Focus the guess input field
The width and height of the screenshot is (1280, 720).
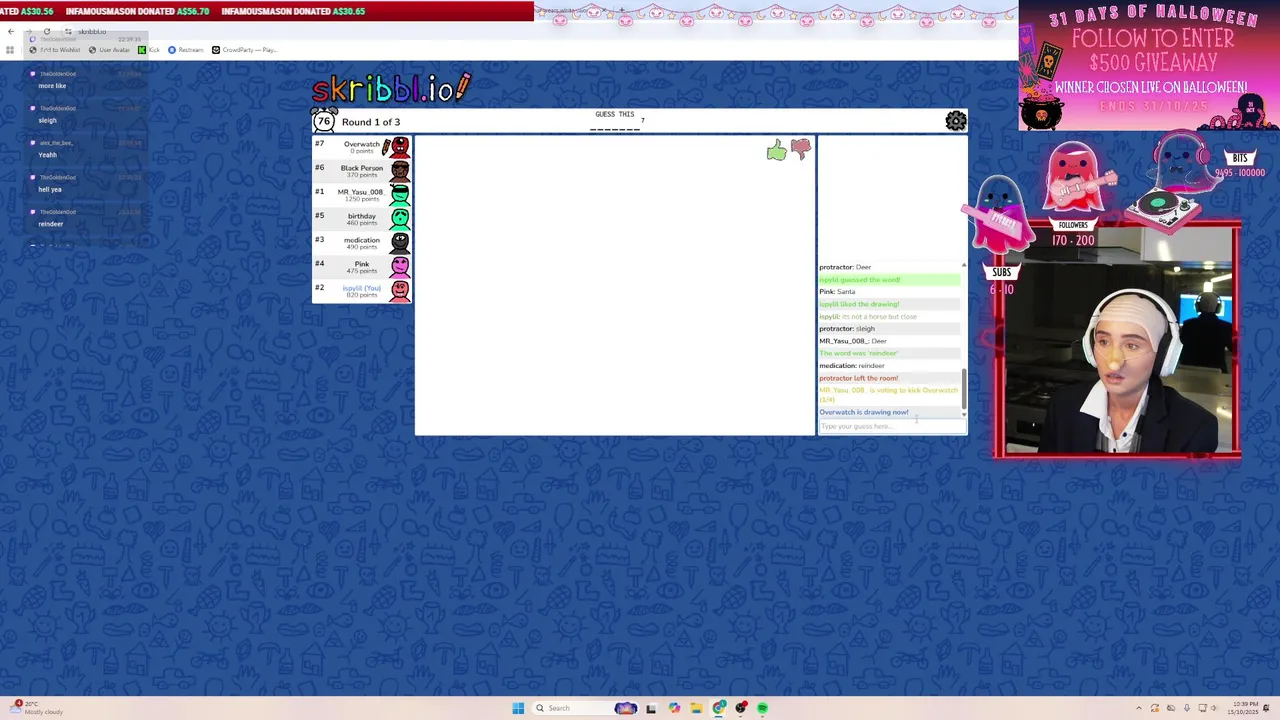point(892,427)
